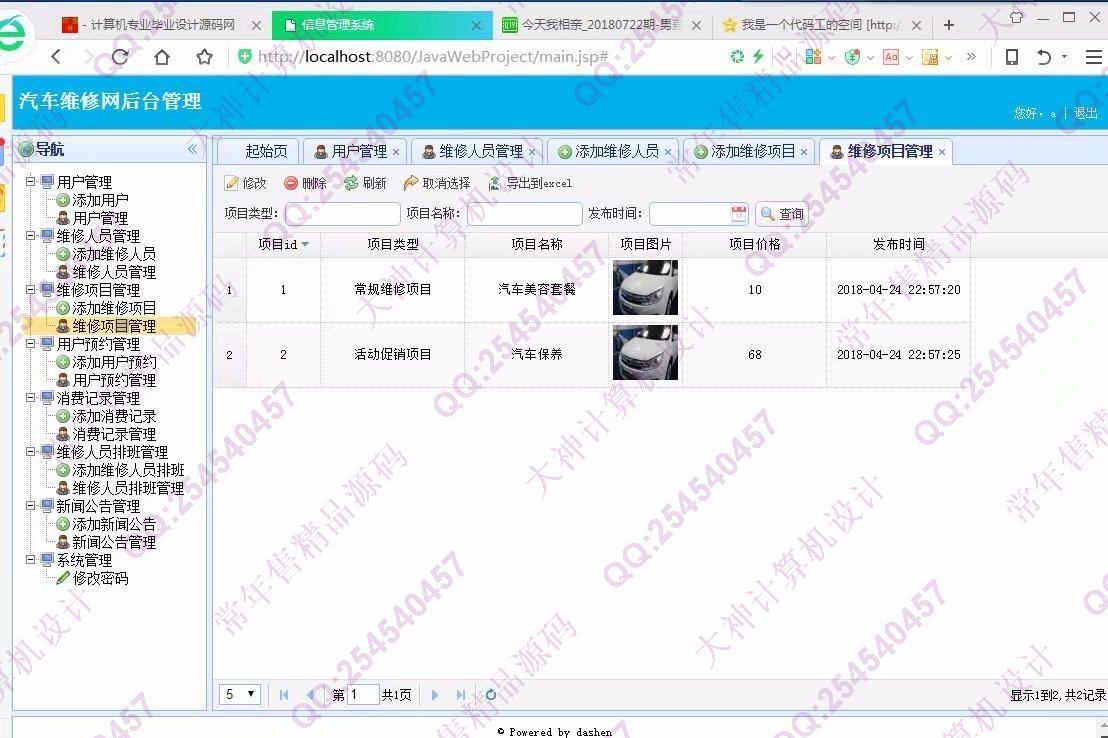The width and height of the screenshot is (1108, 738).
Task: Collapse the 导航 panel with double-arrow icon
Action: (192, 148)
